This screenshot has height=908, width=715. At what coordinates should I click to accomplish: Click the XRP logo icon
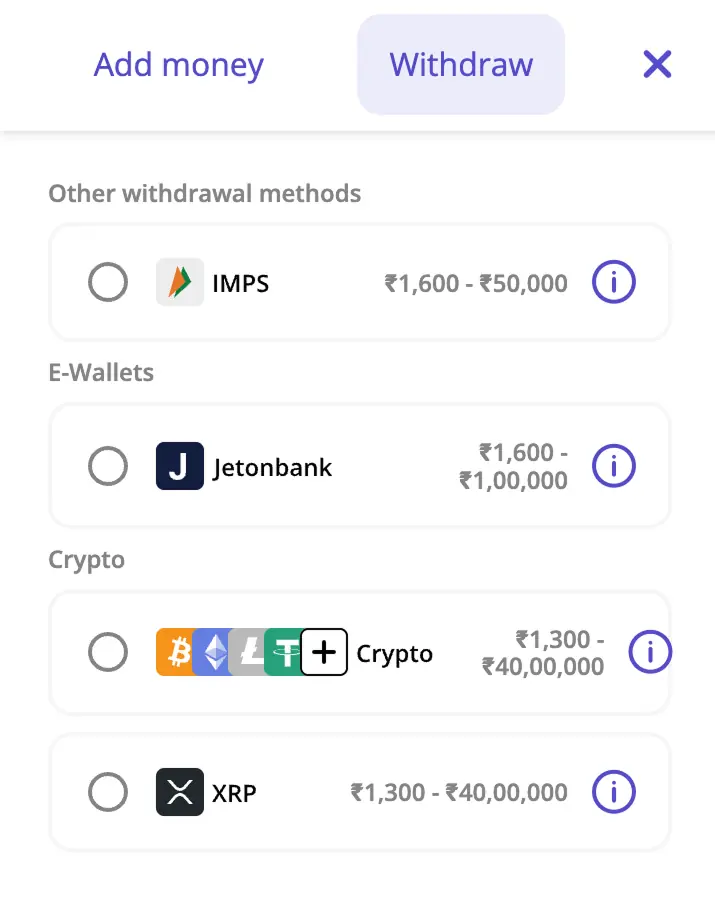pos(179,792)
